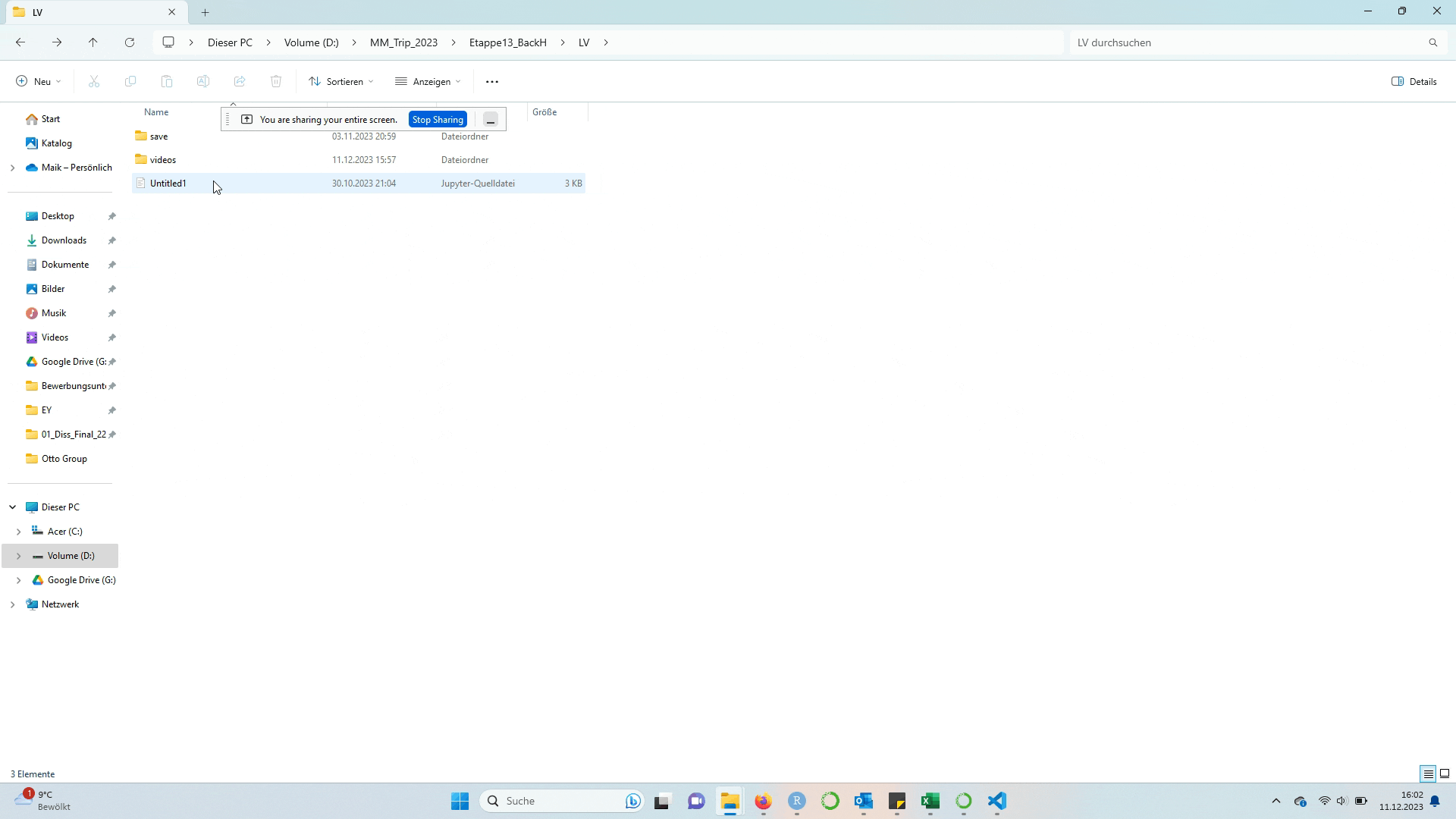Open the Anzeigen dropdown menu
The width and height of the screenshot is (1456, 819).
click(x=429, y=81)
